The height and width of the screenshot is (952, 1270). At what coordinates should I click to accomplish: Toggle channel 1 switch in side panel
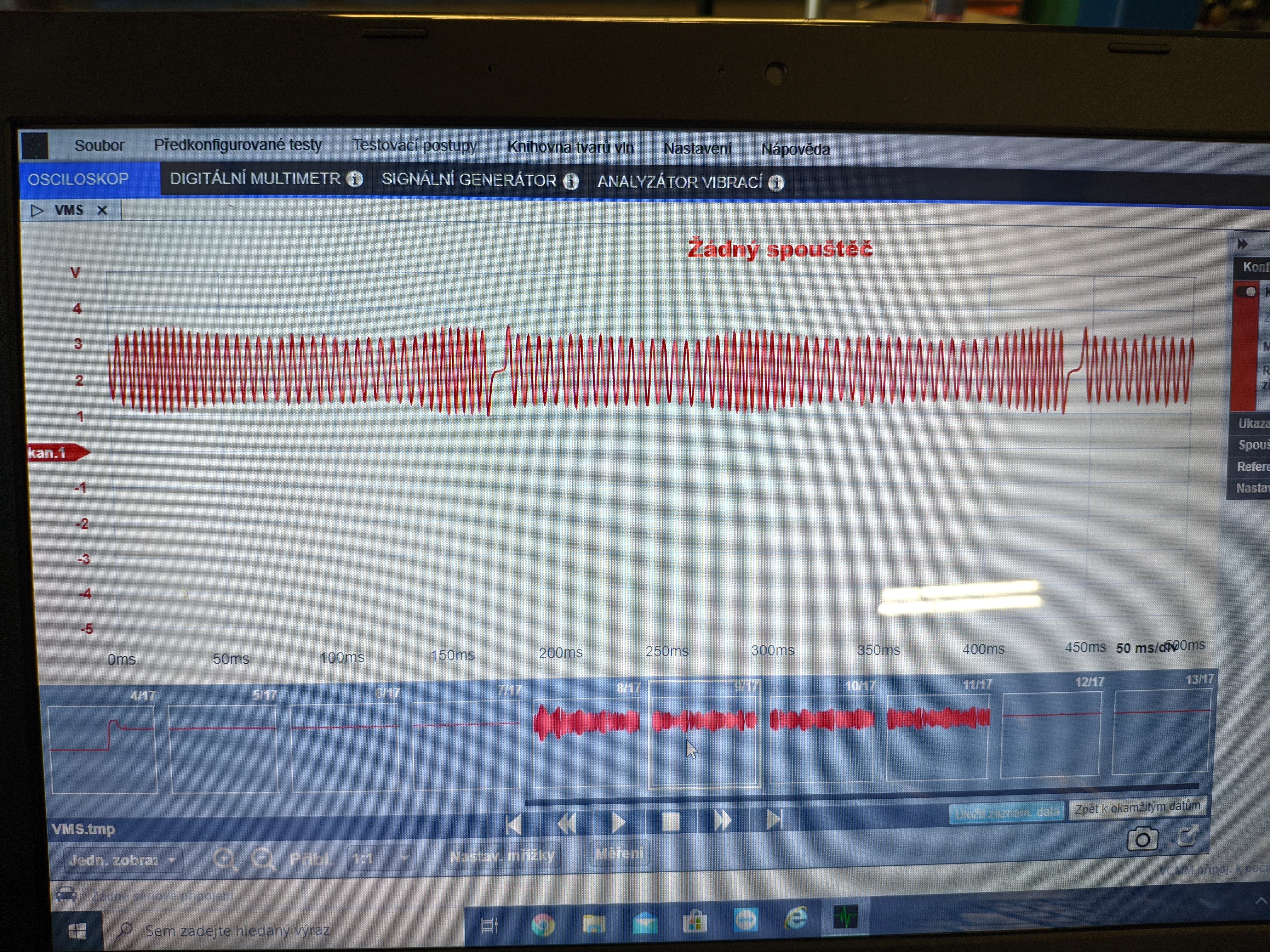point(1246,292)
